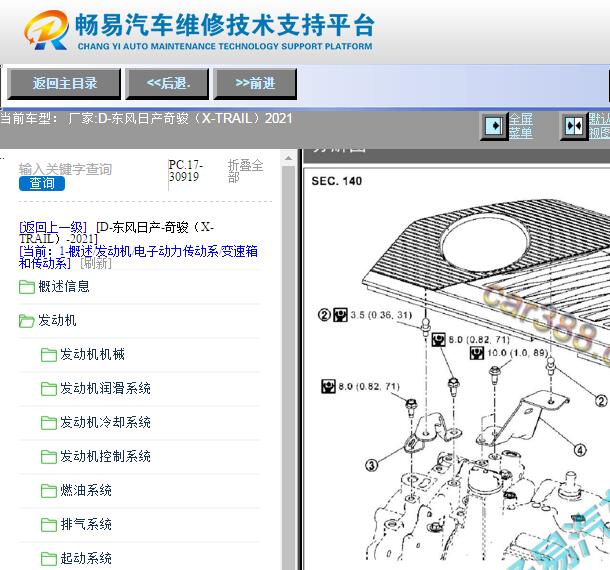This screenshot has width=610, height=570.
Task: Click the 返回上一级 link
Action: coord(53,227)
